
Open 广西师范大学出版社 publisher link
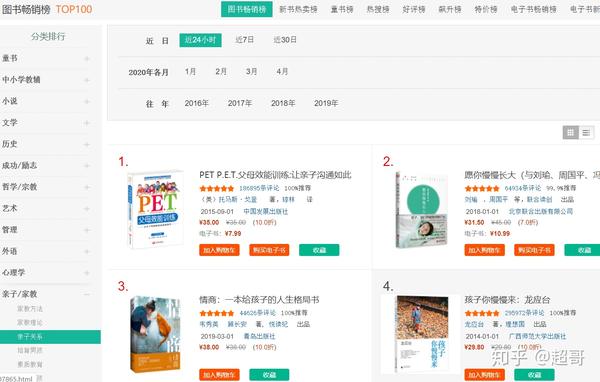point(537,336)
